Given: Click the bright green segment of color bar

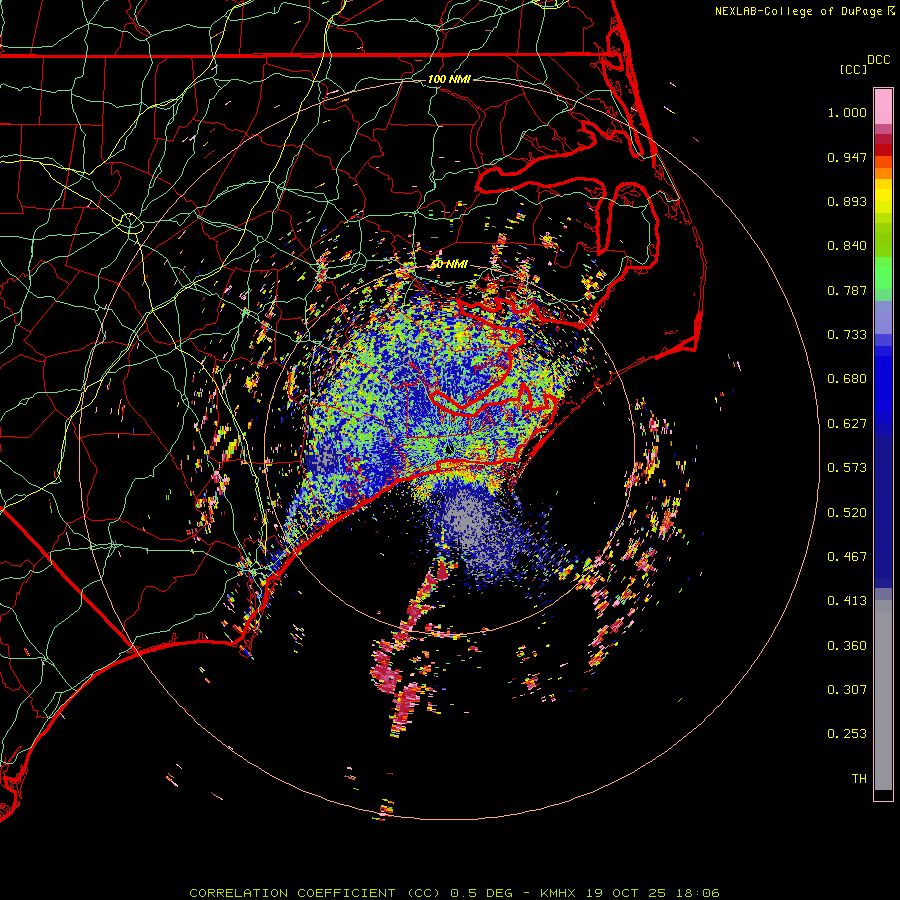Looking at the screenshot, I should (883, 273).
